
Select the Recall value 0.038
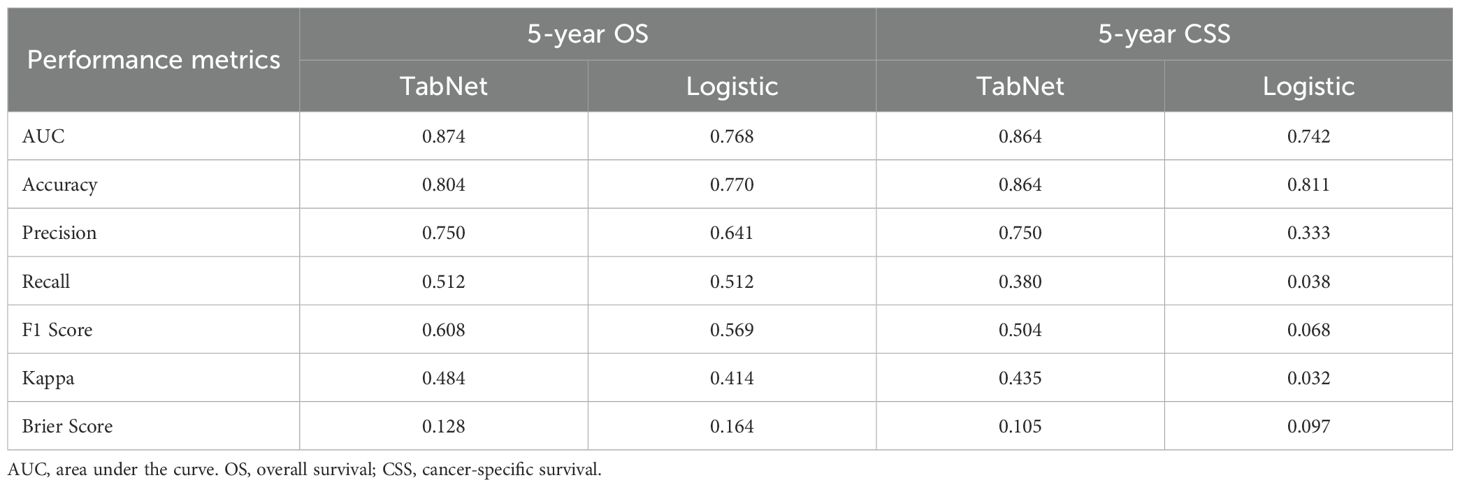[x=1308, y=282]
